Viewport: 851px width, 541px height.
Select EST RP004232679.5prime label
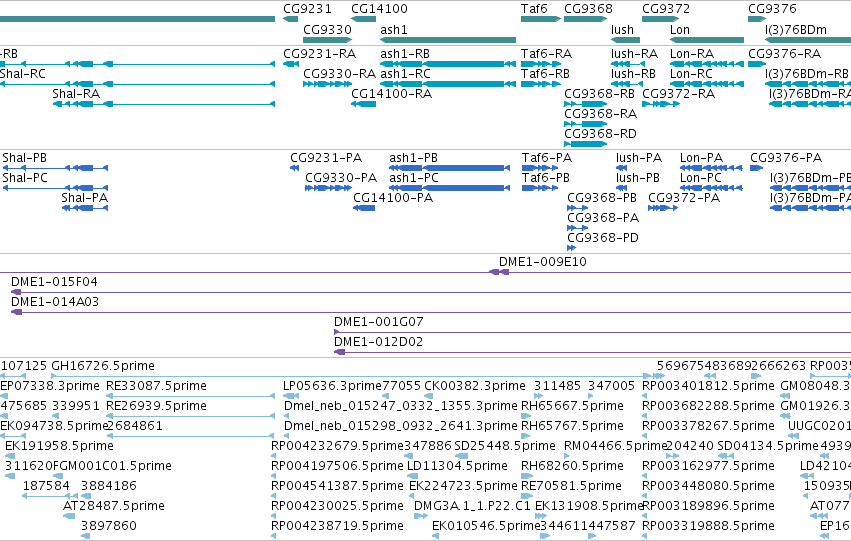tap(338, 445)
